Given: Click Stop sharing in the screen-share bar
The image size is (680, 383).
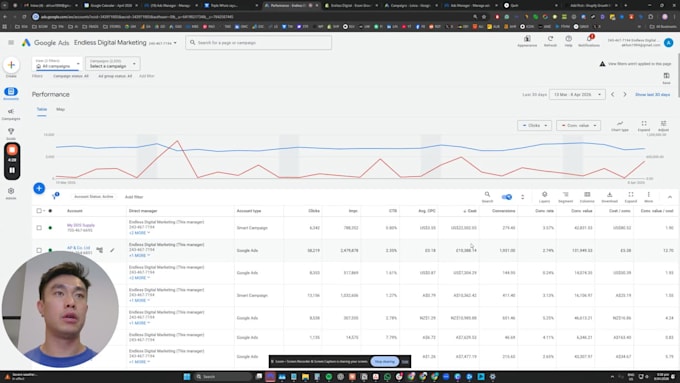Looking at the screenshot, I should click(x=385, y=361).
